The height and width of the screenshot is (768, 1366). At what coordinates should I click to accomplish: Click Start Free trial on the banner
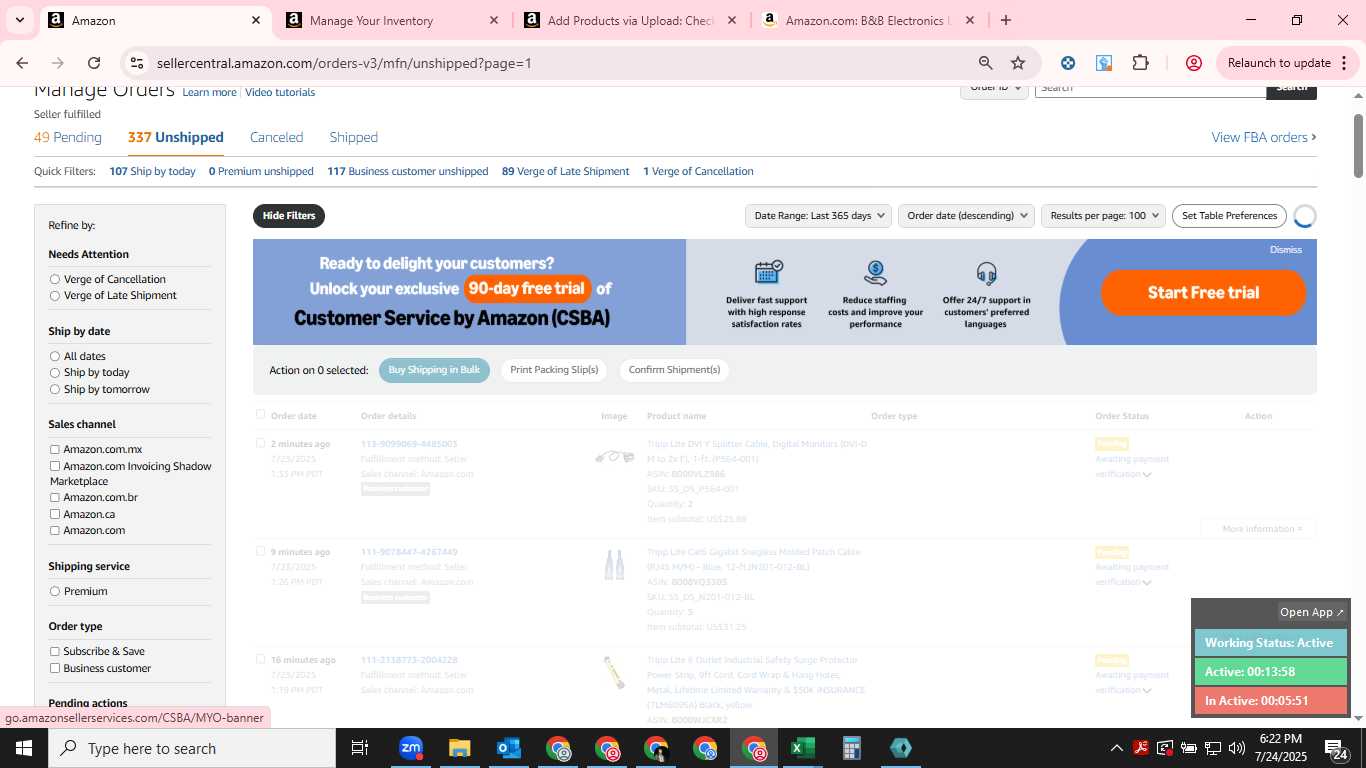(x=1203, y=292)
